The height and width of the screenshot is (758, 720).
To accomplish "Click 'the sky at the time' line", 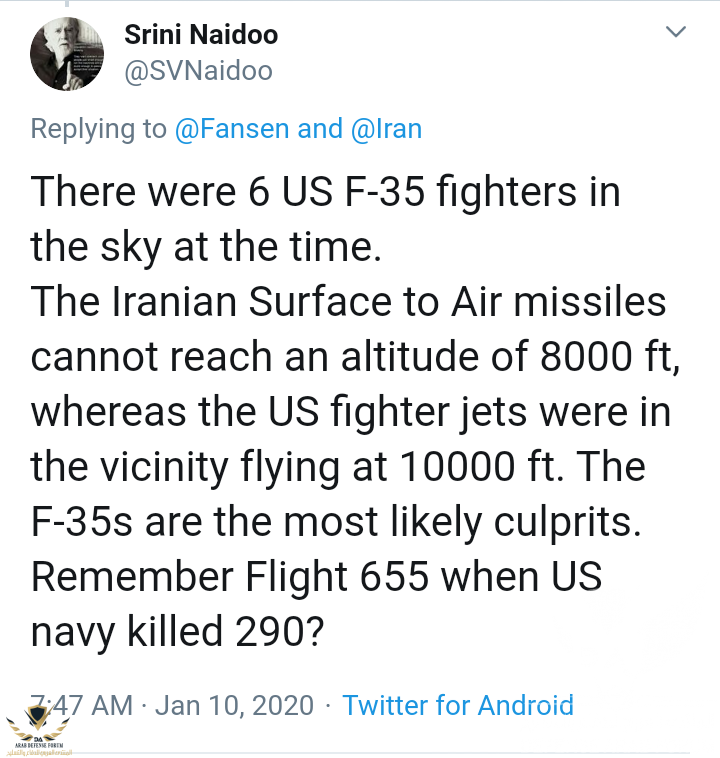I will 206,247.
